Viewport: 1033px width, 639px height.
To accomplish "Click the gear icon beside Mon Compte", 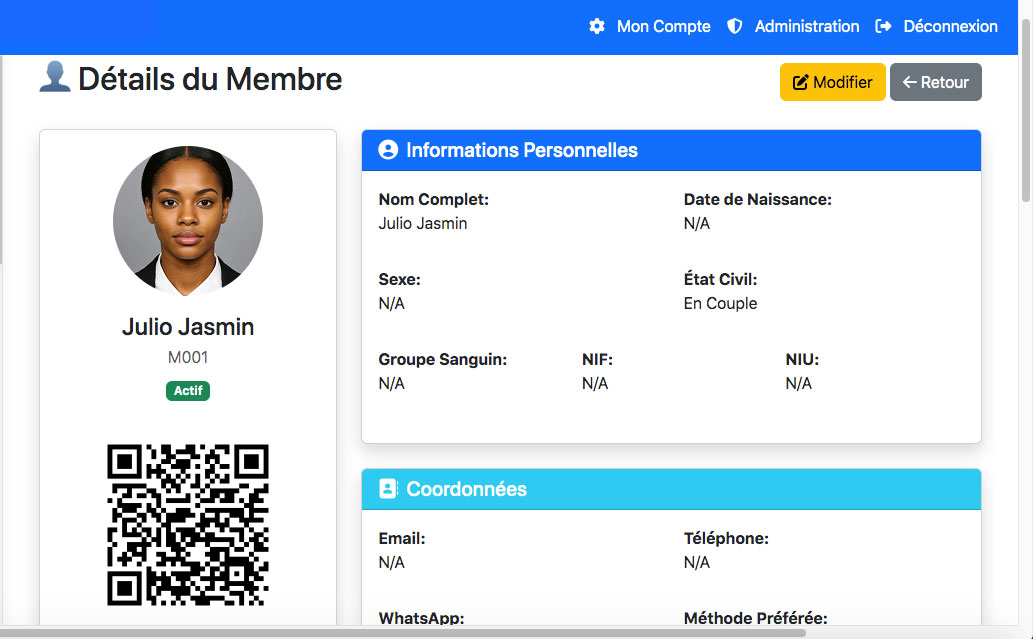I will click(x=597, y=27).
